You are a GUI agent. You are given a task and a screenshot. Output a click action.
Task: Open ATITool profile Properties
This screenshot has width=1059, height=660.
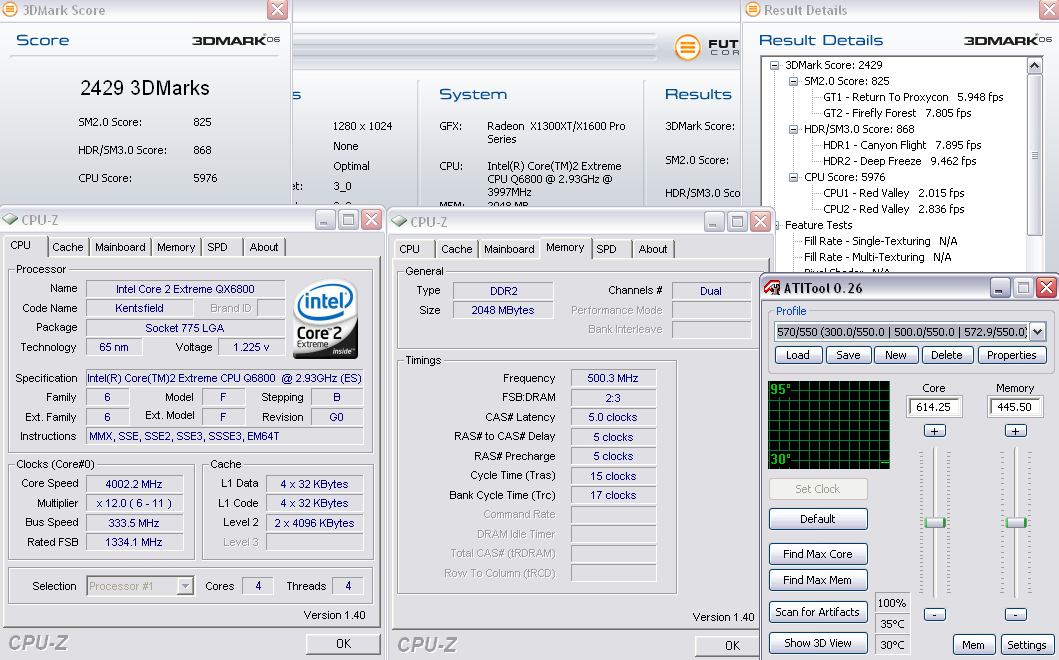point(1012,355)
